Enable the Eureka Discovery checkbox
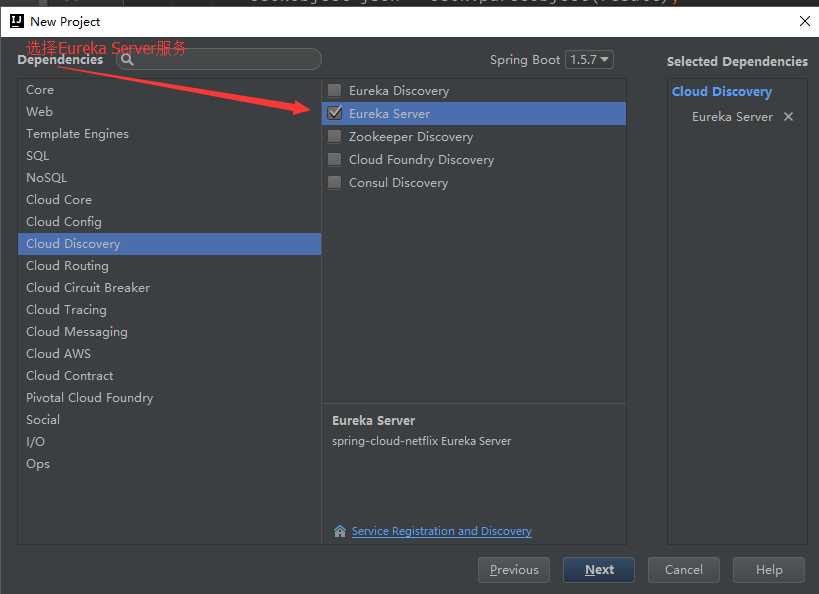This screenshot has height=594, width=819. coord(334,90)
